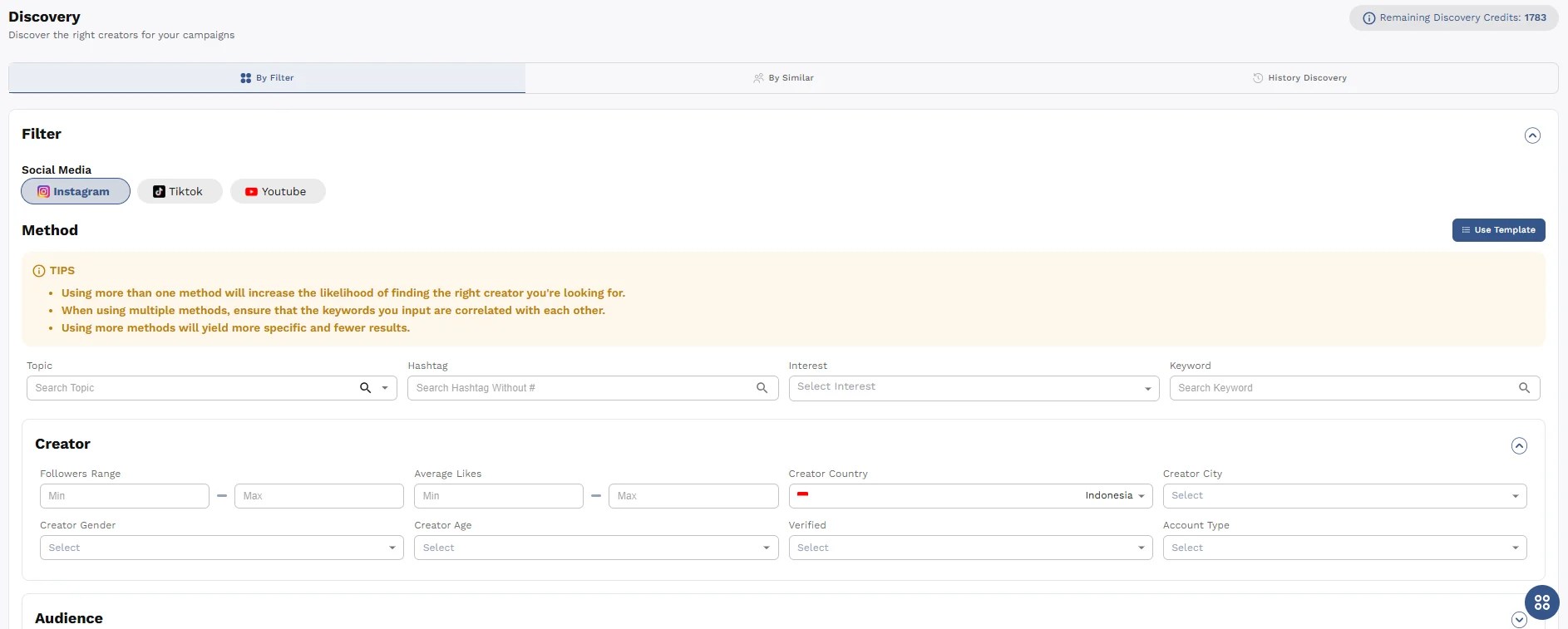Switch to the By Similar tab
The image size is (1568, 629).
[783, 78]
